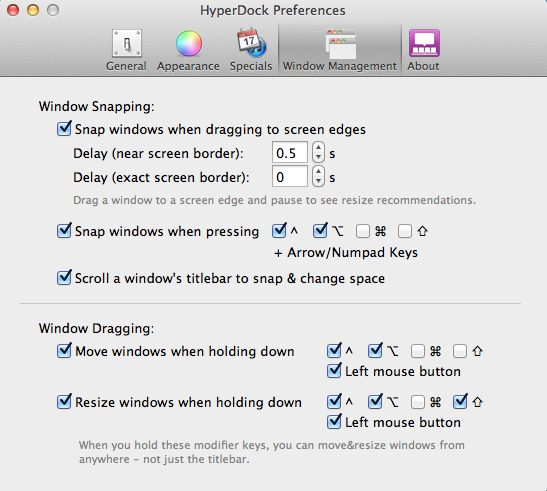
Task: Switch to the Appearance tab label
Action: click(188, 66)
